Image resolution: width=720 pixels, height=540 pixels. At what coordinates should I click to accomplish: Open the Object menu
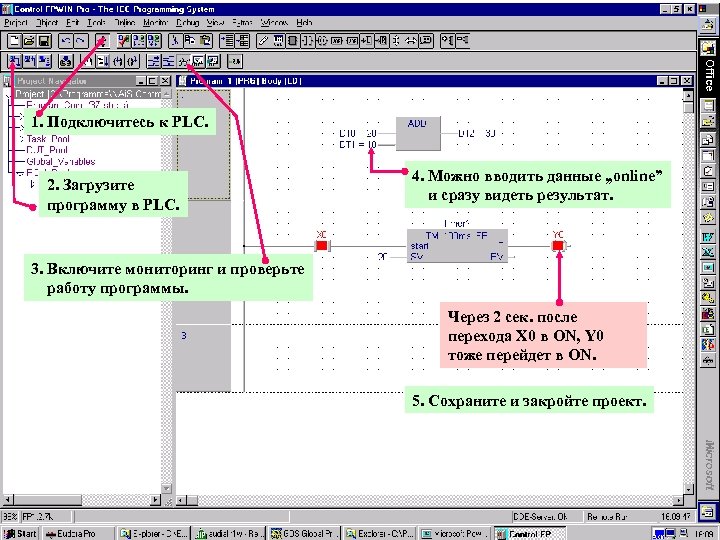coord(47,22)
